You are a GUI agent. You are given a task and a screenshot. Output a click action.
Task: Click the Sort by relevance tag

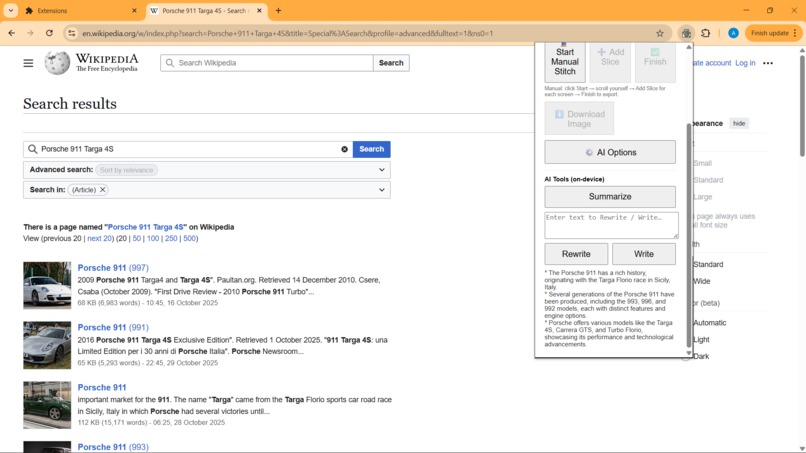126,170
